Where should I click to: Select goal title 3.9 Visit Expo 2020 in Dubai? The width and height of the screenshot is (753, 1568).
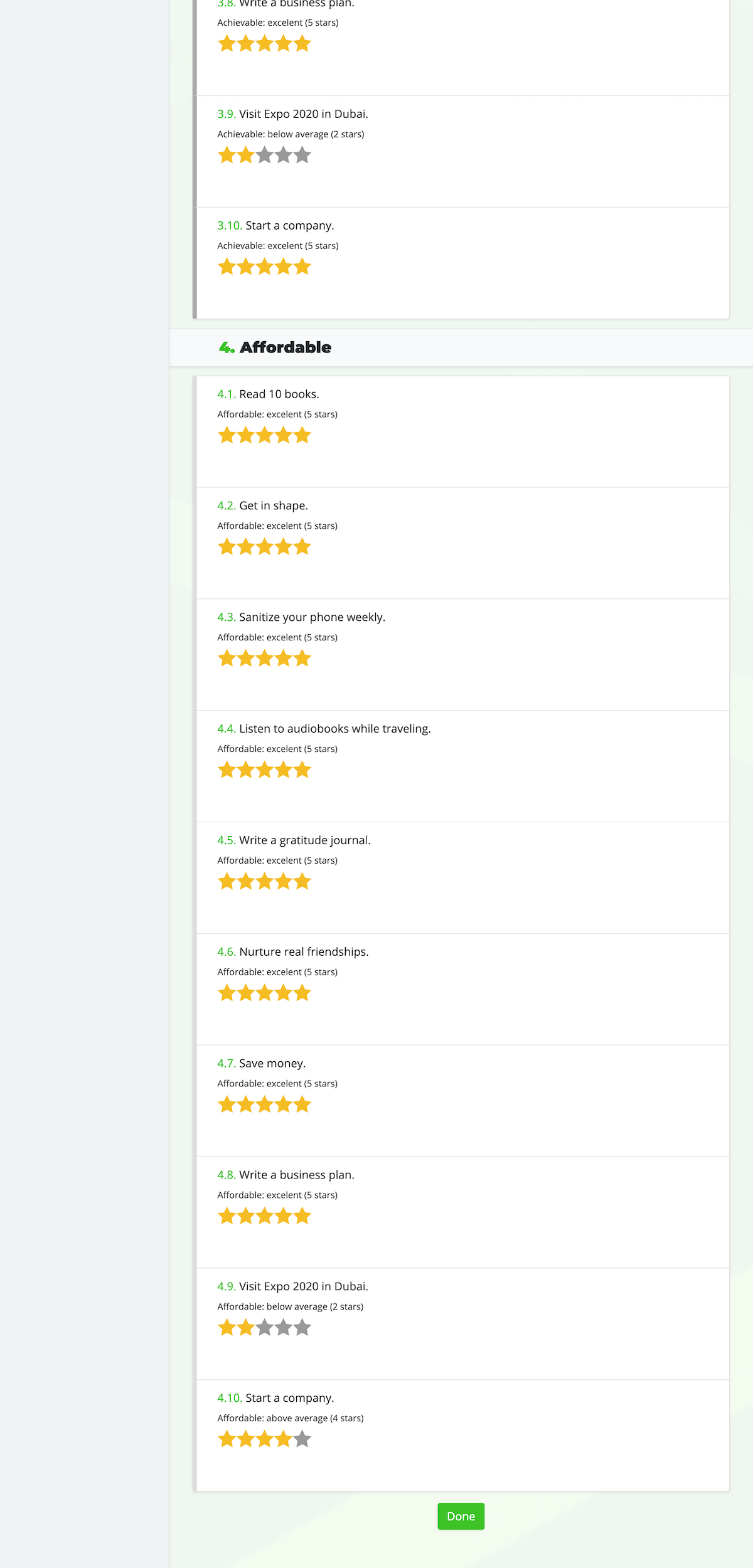(x=292, y=114)
